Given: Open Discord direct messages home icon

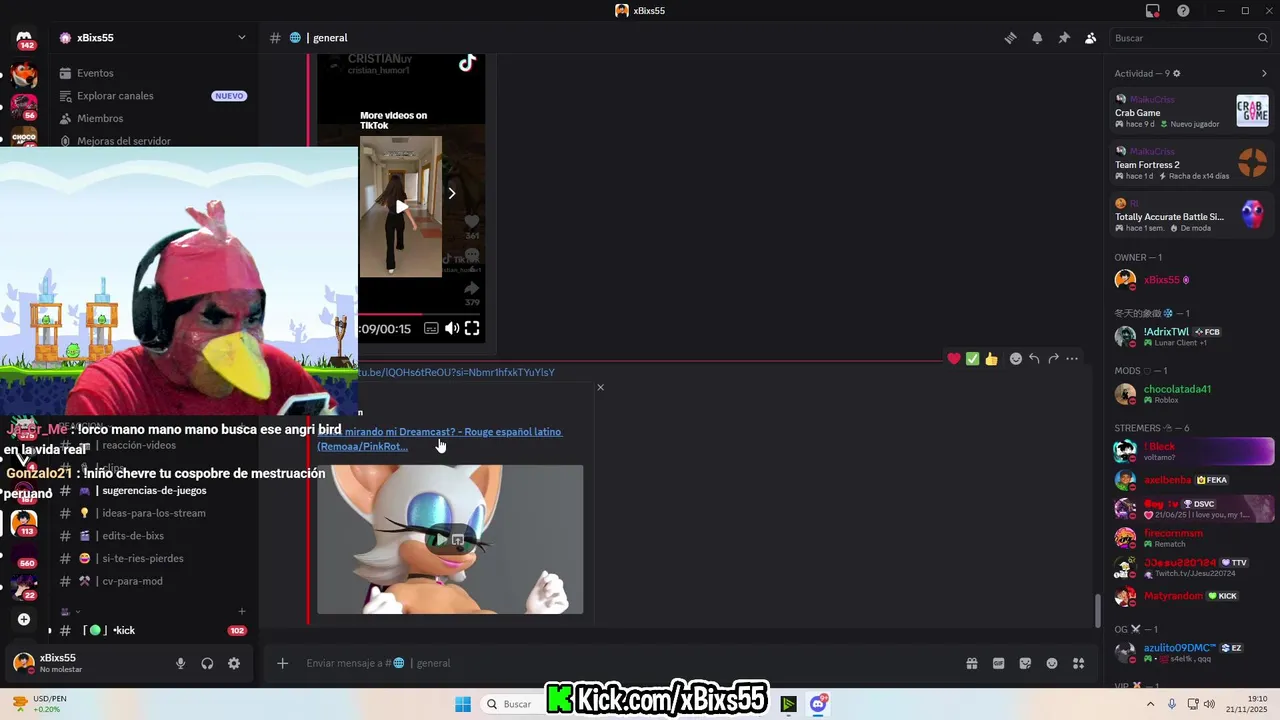Looking at the screenshot, I should (x=24, y=38).
